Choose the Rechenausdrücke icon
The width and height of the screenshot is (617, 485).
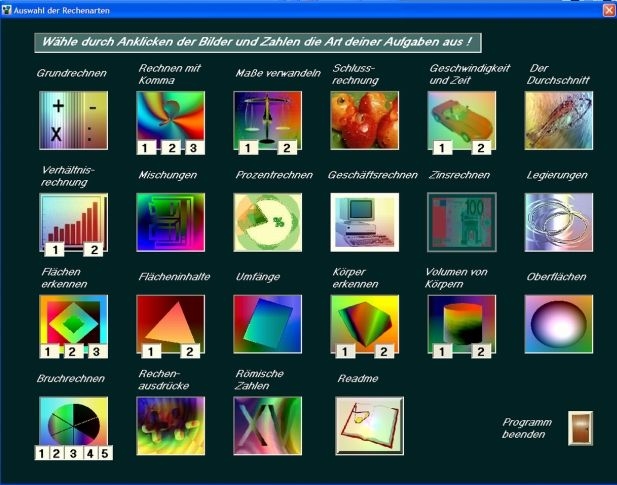[170, 426]
